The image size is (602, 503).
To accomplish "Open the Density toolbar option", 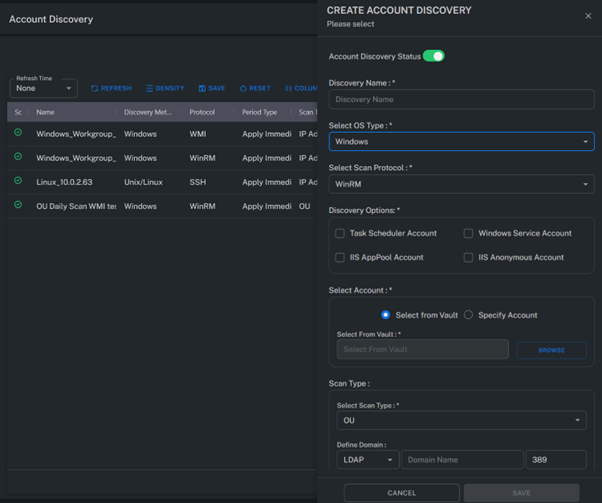I will click(165, 88).
